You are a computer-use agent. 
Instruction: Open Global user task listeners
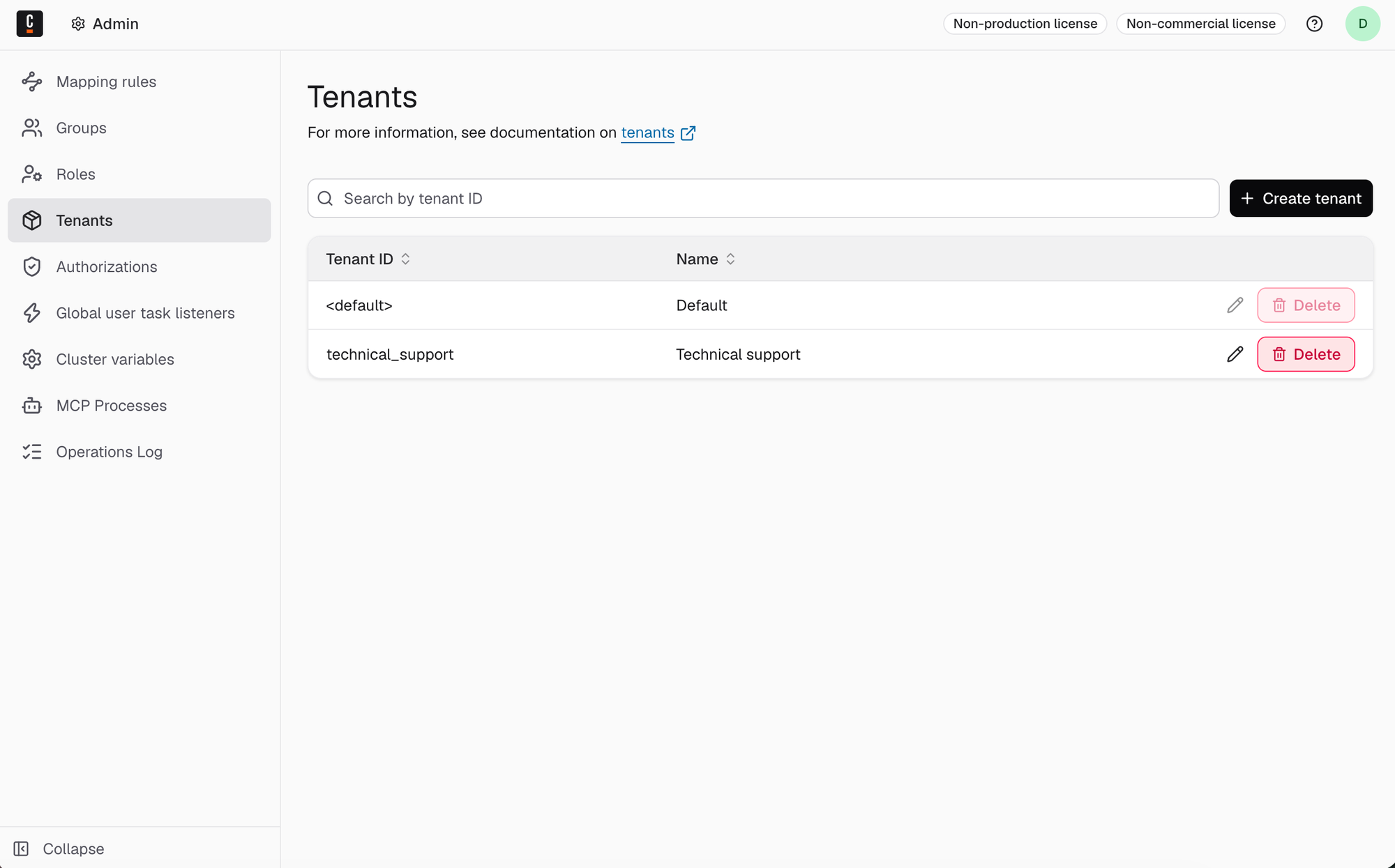tap(139, 313)
